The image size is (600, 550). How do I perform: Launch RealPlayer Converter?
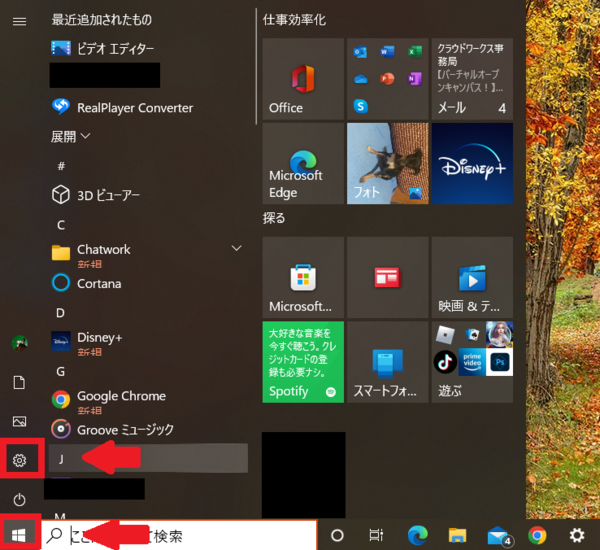point(122,108)
